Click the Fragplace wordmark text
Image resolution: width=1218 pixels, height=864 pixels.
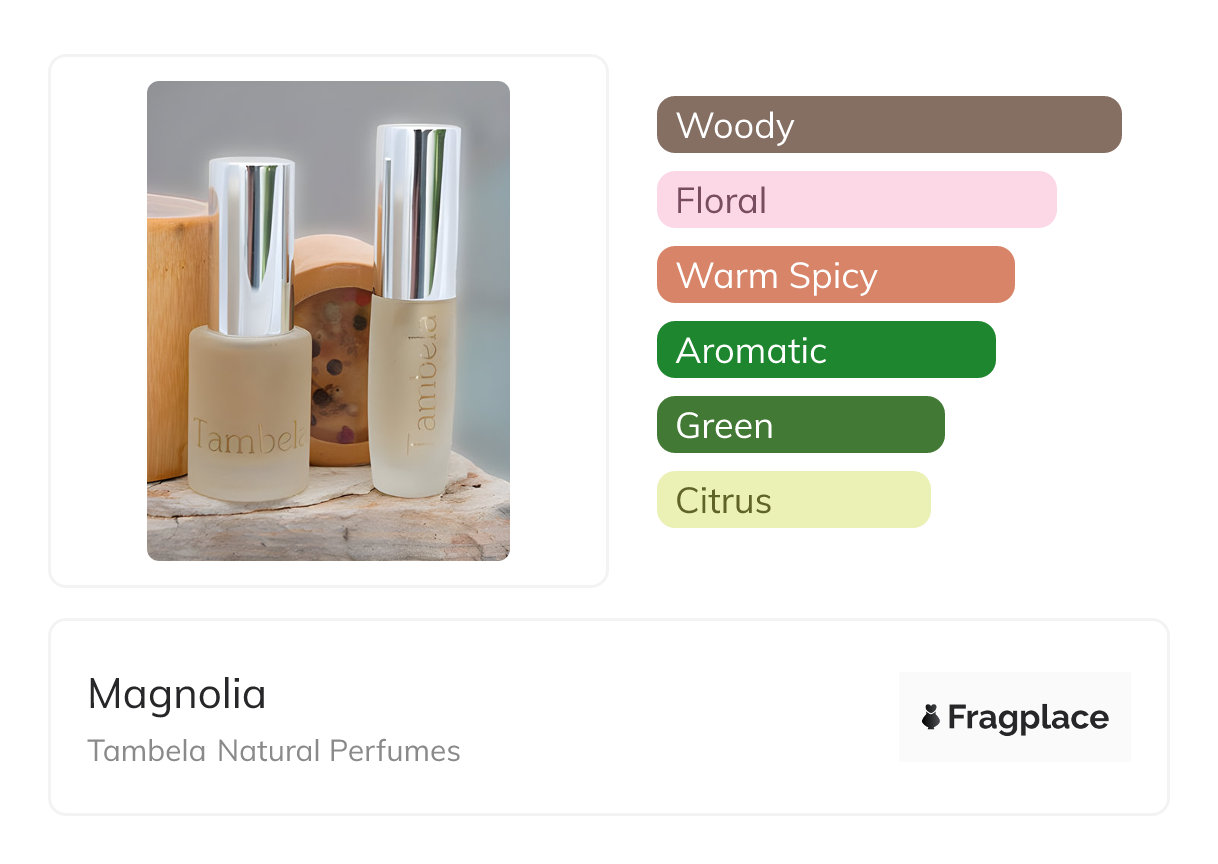click(x=1028, y=718)
